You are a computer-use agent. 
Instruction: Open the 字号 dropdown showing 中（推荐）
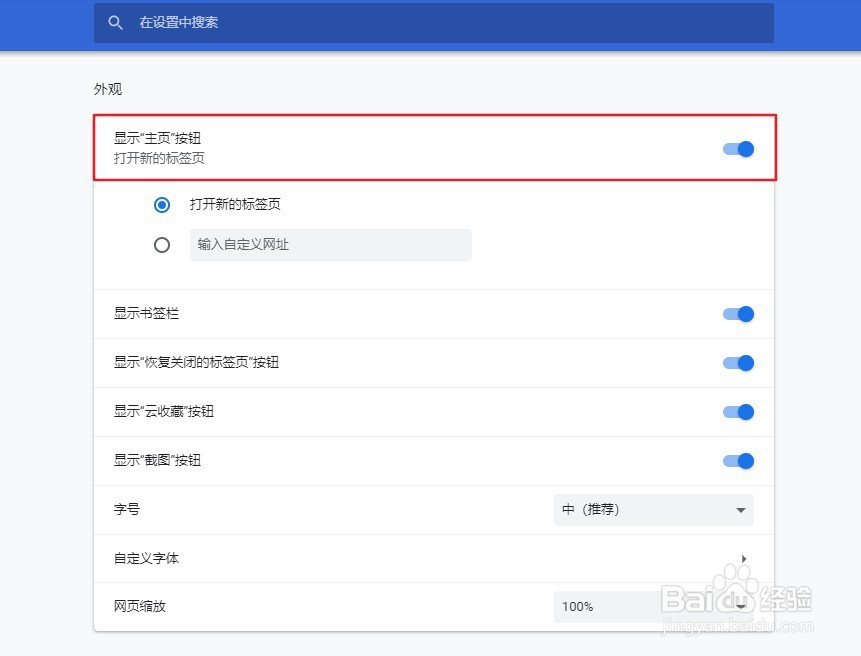point(653,510)
